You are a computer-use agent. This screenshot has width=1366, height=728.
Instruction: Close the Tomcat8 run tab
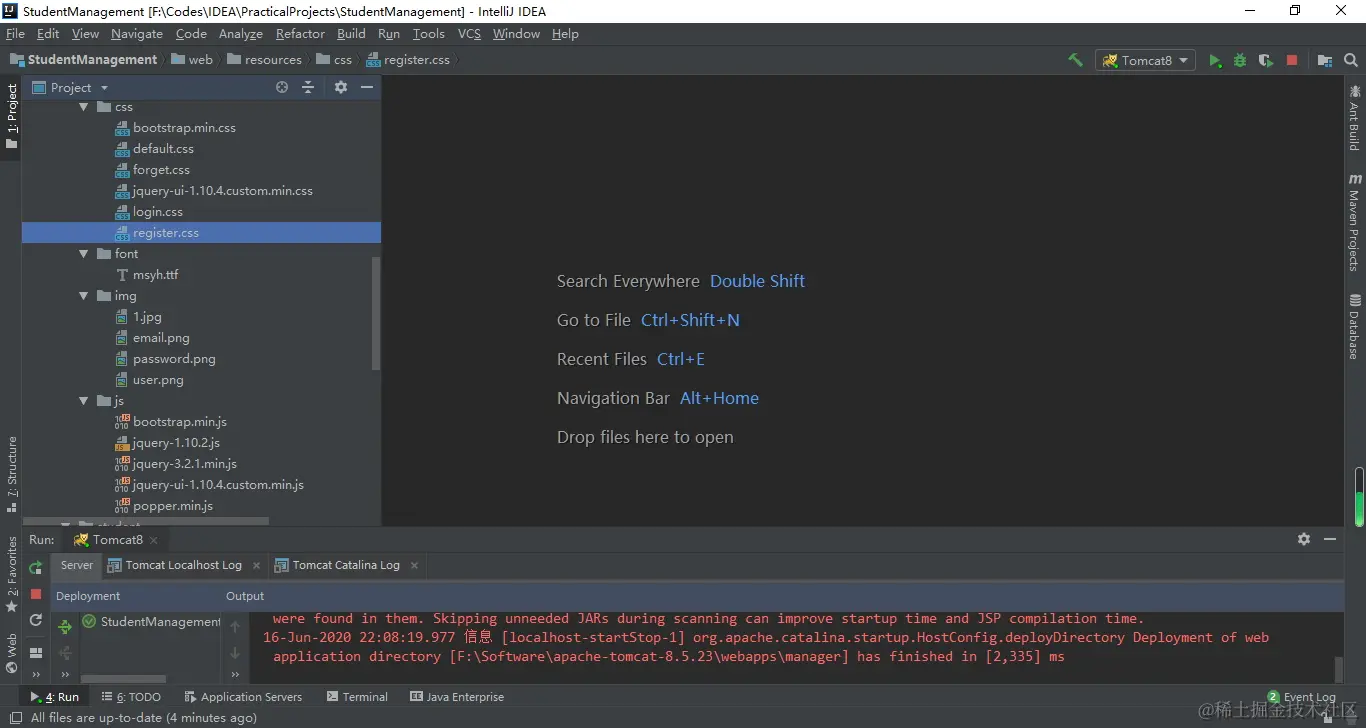[x=153, y=540]
